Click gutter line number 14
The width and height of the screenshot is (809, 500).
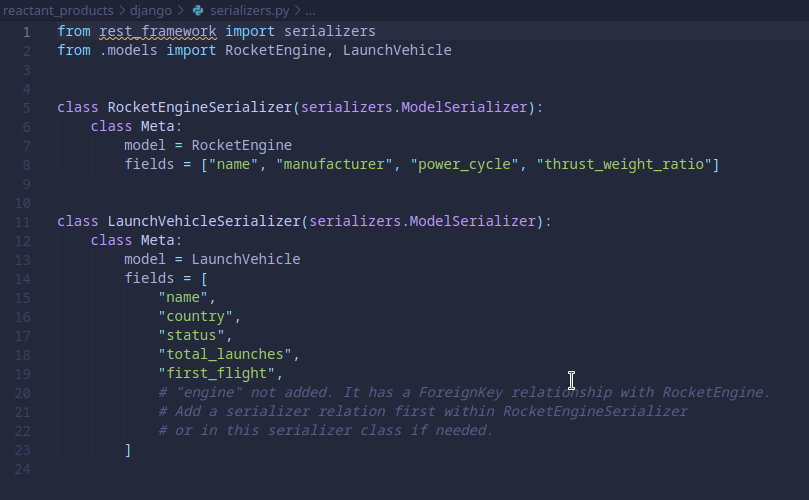click(24, 278)
